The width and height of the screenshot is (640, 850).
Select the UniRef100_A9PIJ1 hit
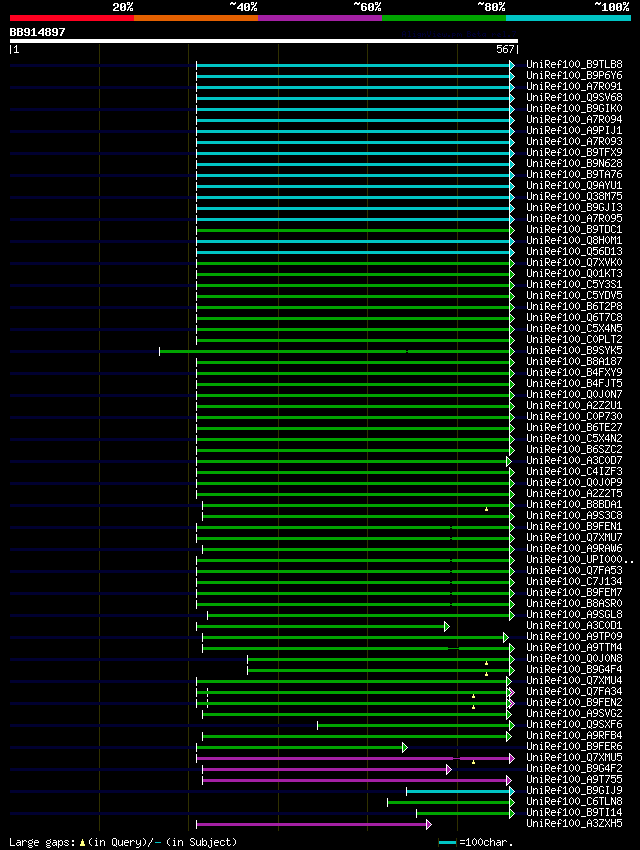coord(574,131)
